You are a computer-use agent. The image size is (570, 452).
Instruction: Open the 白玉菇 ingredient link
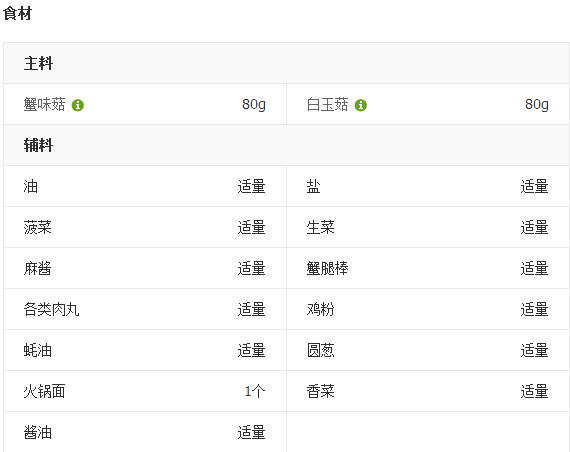point(327,105)
